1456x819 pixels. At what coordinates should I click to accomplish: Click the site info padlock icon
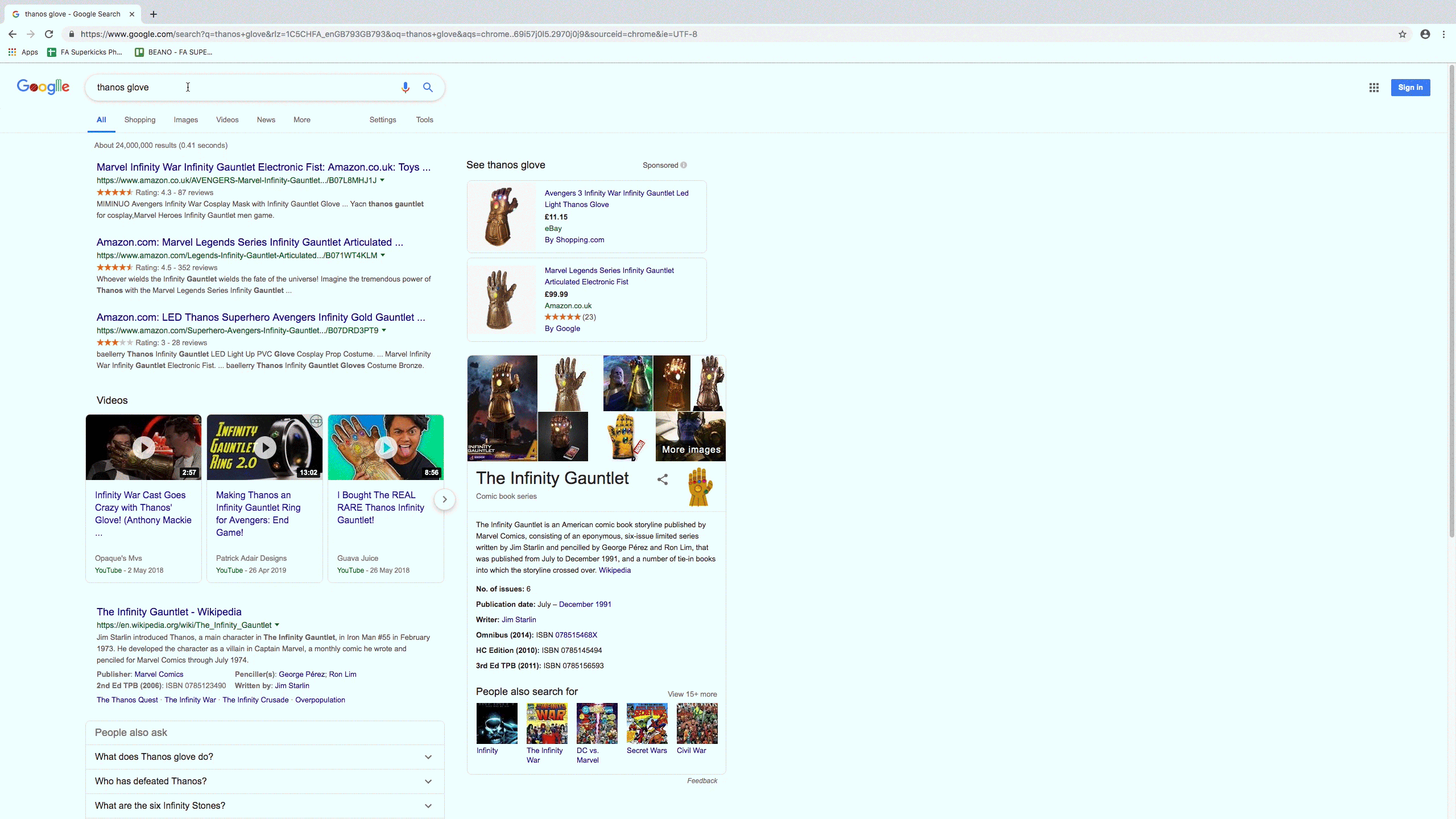click(71, 34)
